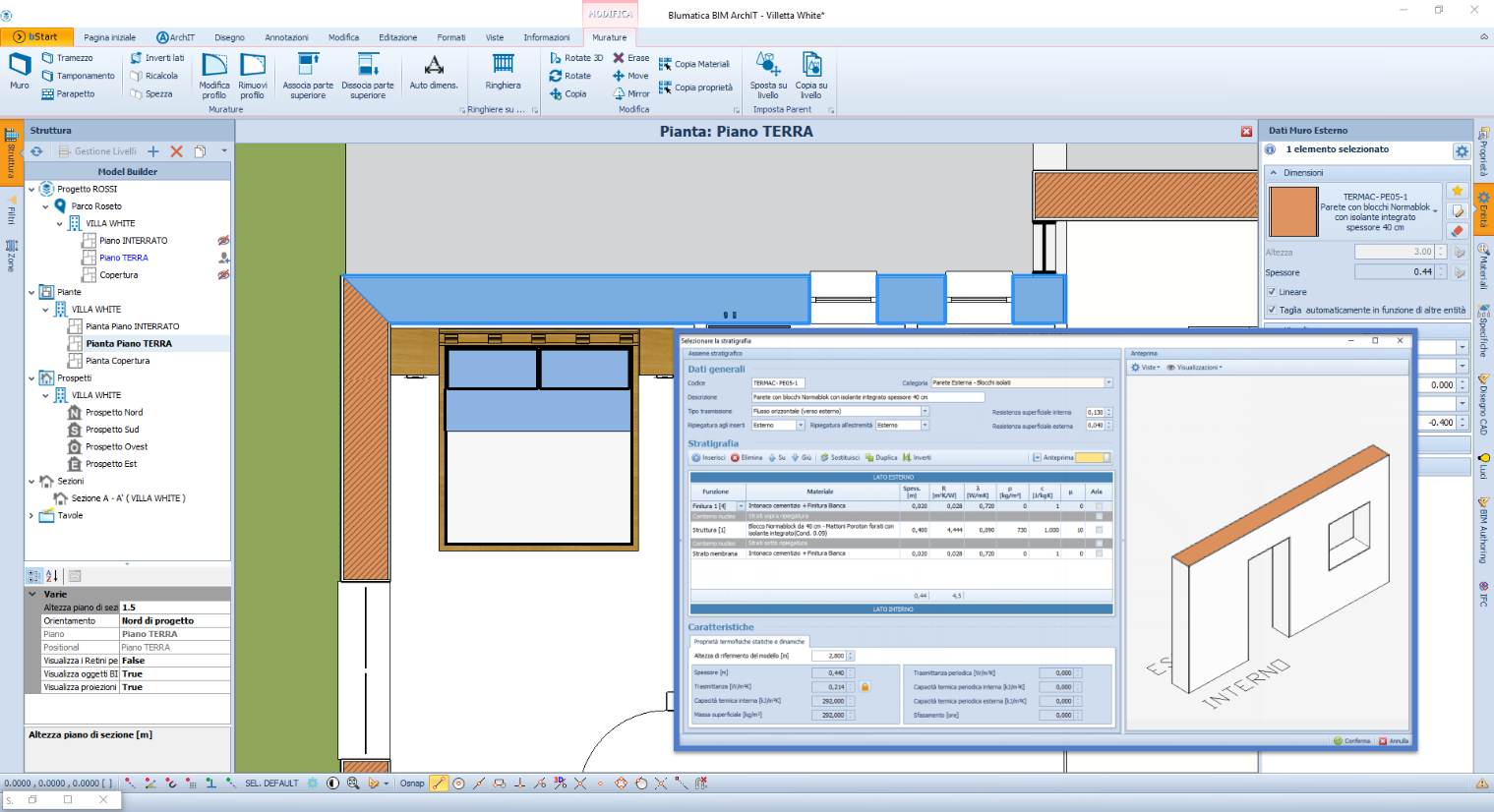Viewport: 1494px width, 812px height.
Task: Click the yellow Anteprima color swatch
Action: click(x=1093, y=458)
